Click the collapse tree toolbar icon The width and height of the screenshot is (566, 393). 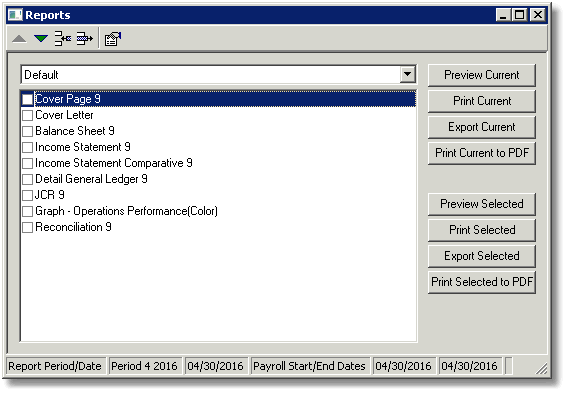click(63, 38)
